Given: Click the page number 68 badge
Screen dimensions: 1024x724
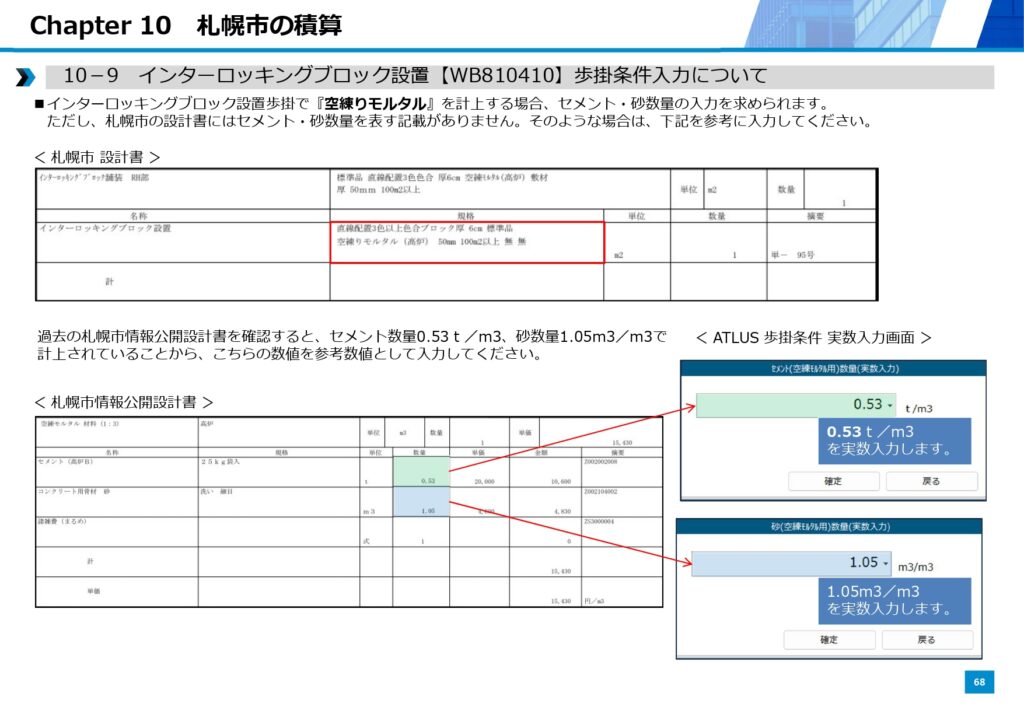Looking at the screenshot, I should pos(979,682).
